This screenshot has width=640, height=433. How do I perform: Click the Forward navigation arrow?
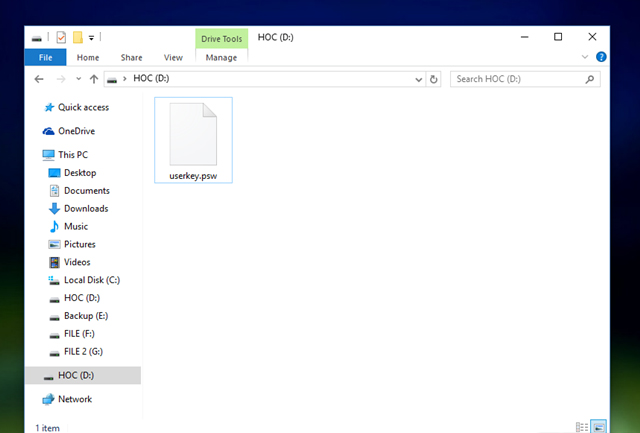61,79
